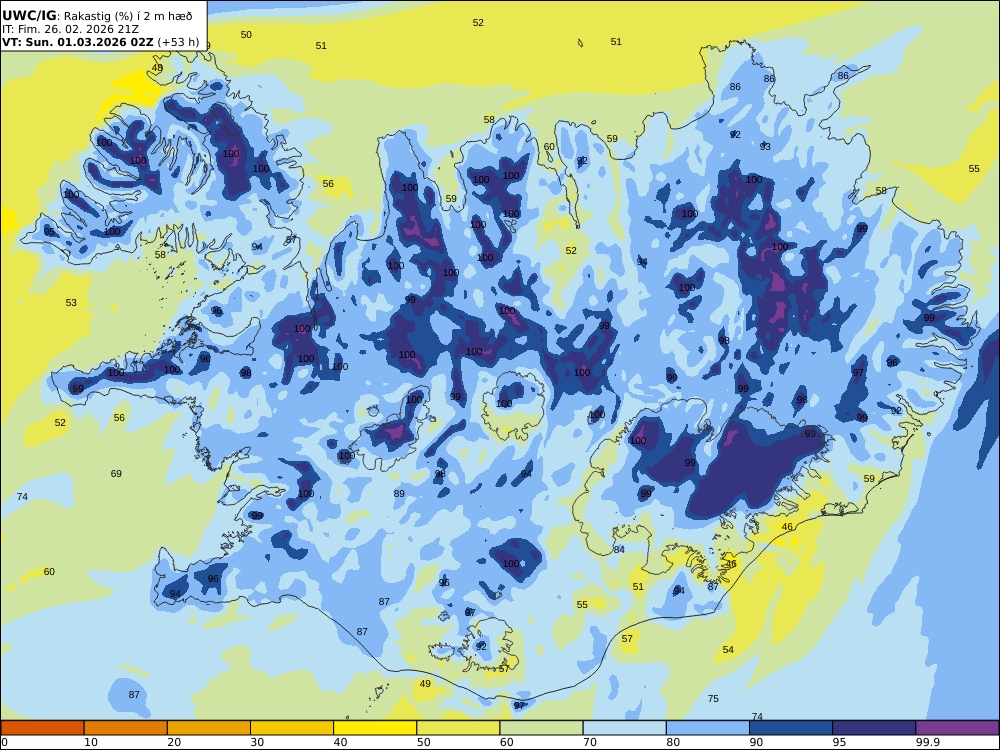
Task: Click the '90' legend tick label
Action: click(x=756, y=742)
